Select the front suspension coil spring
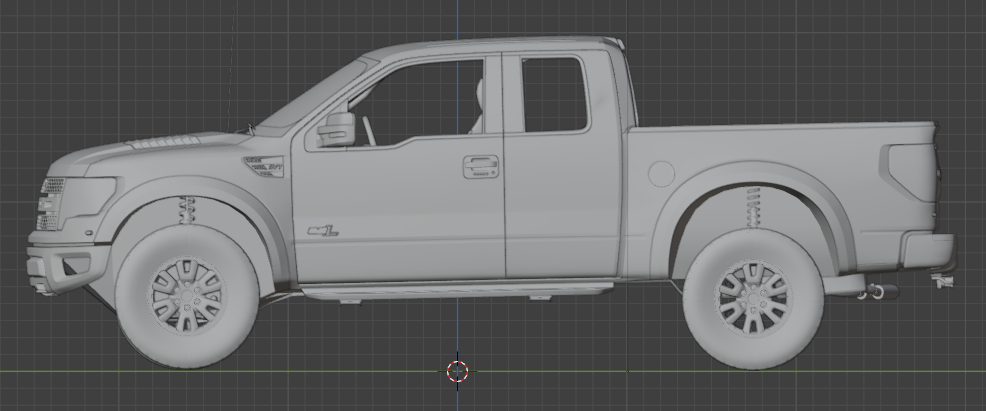The image size is (986, 411). pos(187,211)
